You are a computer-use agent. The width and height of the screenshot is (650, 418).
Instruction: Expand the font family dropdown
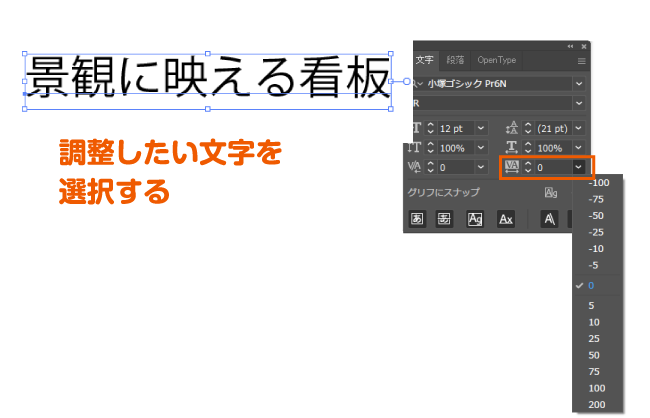pyautogui.click(x=580, y=84)
